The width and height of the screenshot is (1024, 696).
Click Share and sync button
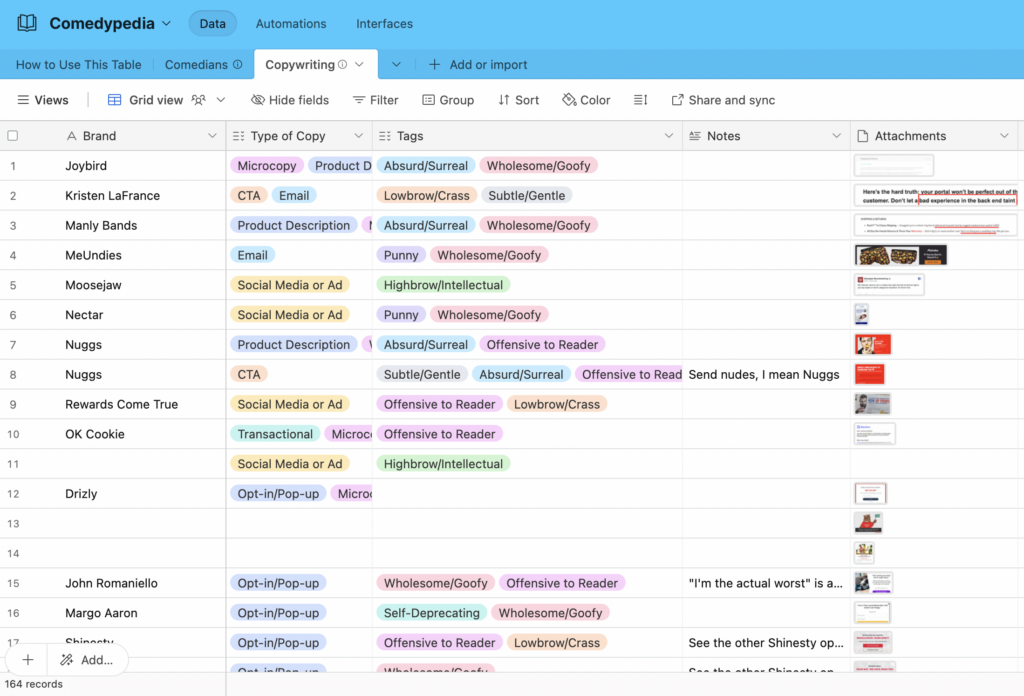click(x=723, y=100)
